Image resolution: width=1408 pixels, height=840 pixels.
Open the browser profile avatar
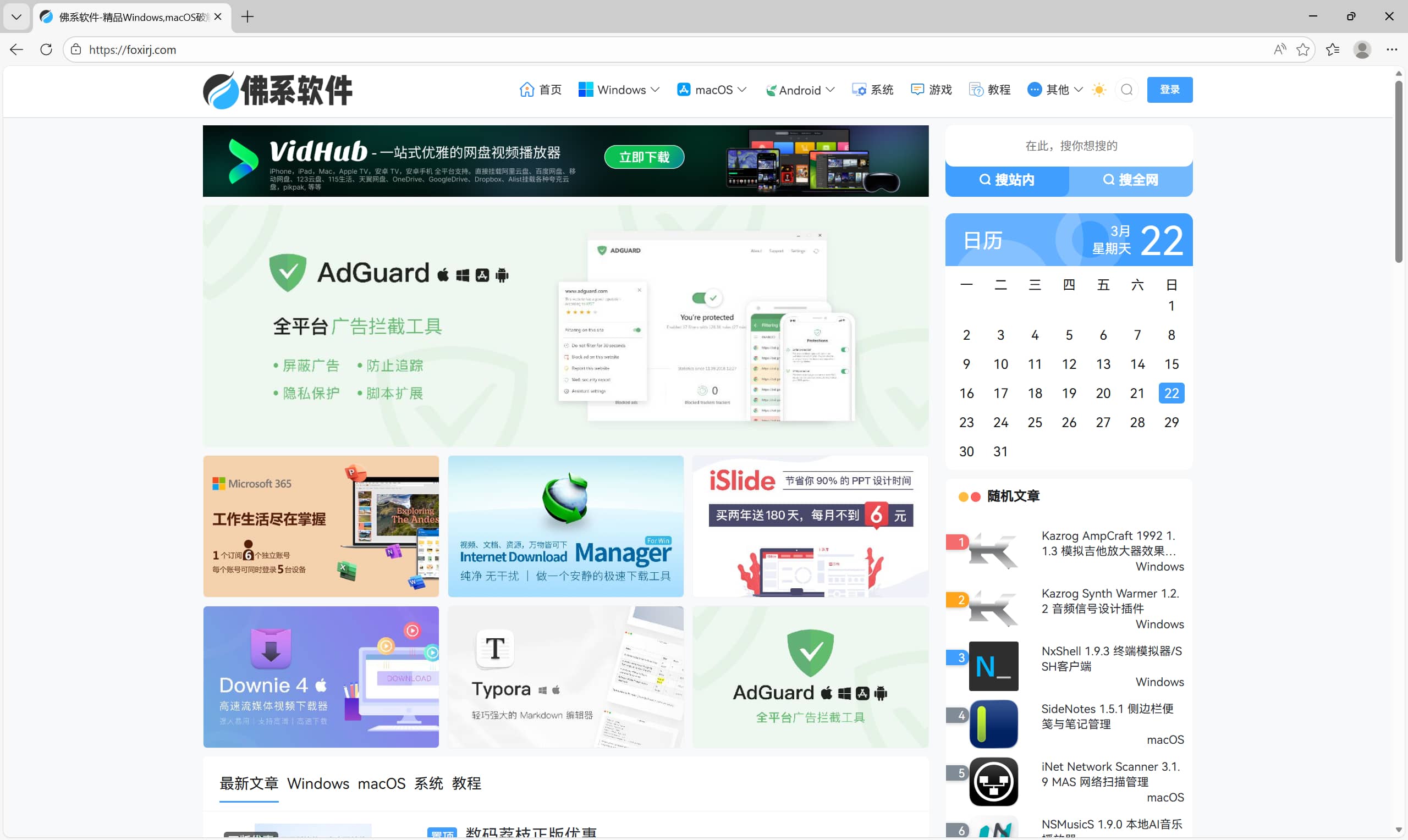[x=1362, y=50]
